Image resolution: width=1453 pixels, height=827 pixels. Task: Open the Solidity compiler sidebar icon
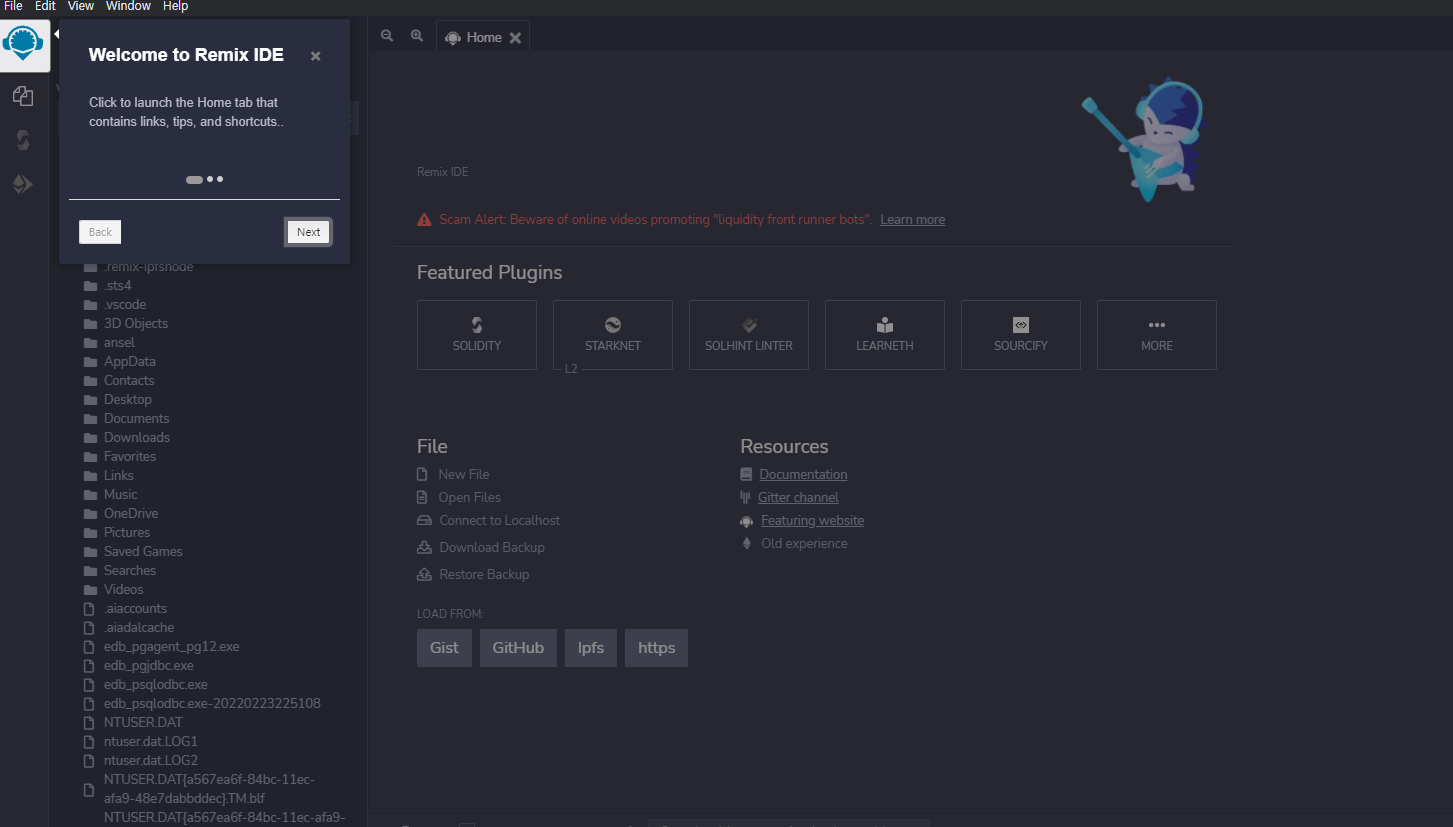[x=22, y=140]
